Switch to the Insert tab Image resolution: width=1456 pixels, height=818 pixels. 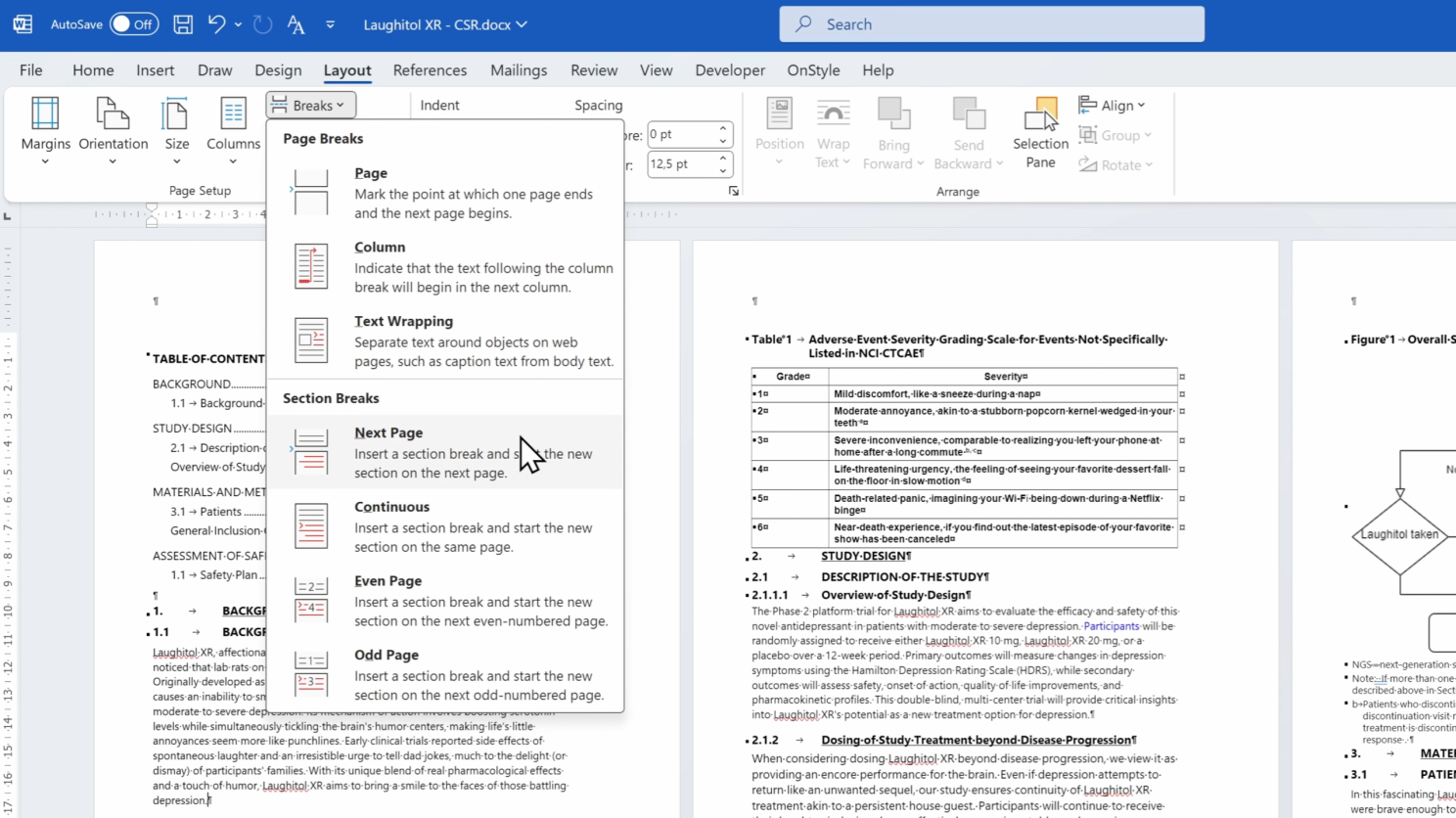(x=155, y=70)
